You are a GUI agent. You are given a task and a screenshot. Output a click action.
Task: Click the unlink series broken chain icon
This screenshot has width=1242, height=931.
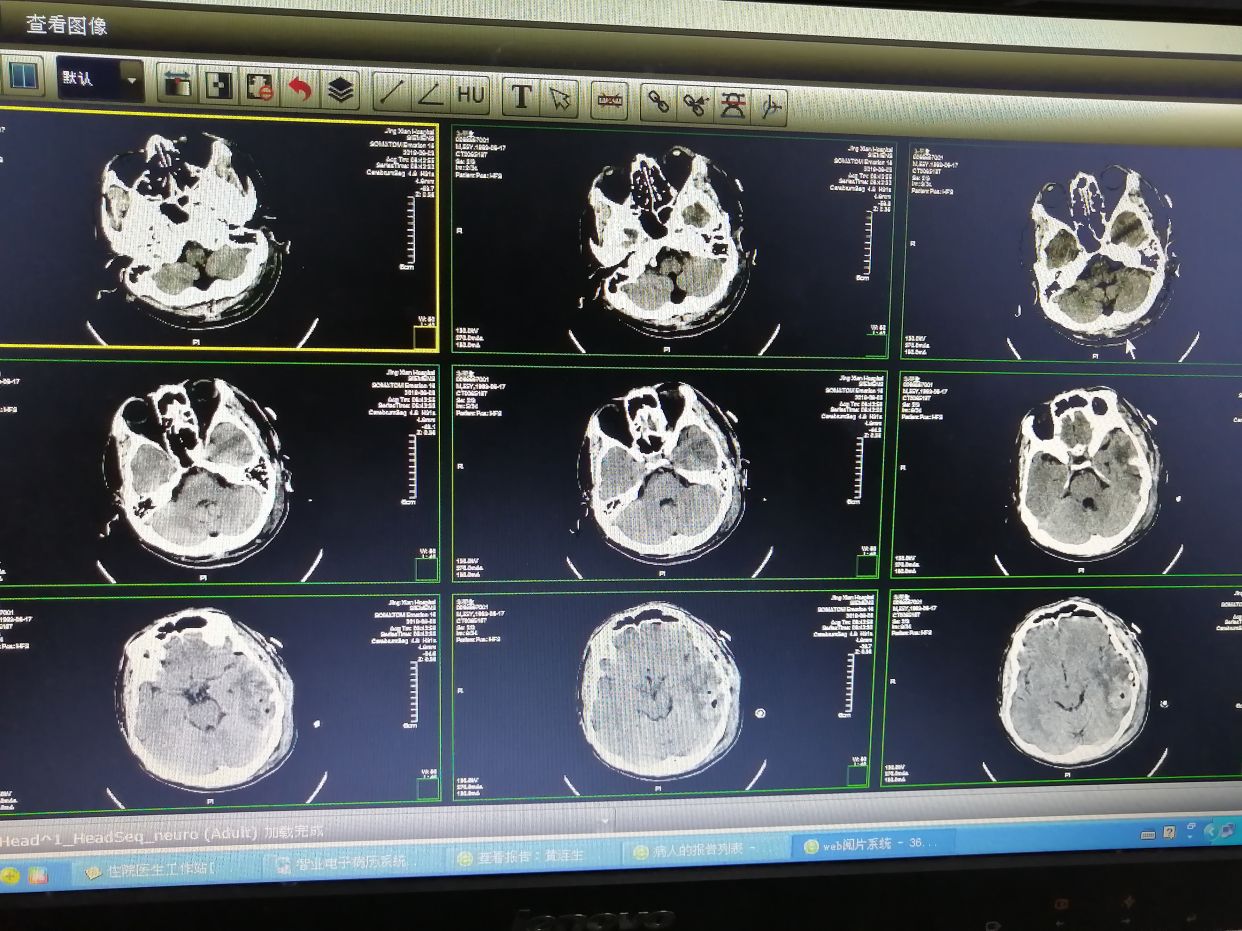[x=695, y=102]
